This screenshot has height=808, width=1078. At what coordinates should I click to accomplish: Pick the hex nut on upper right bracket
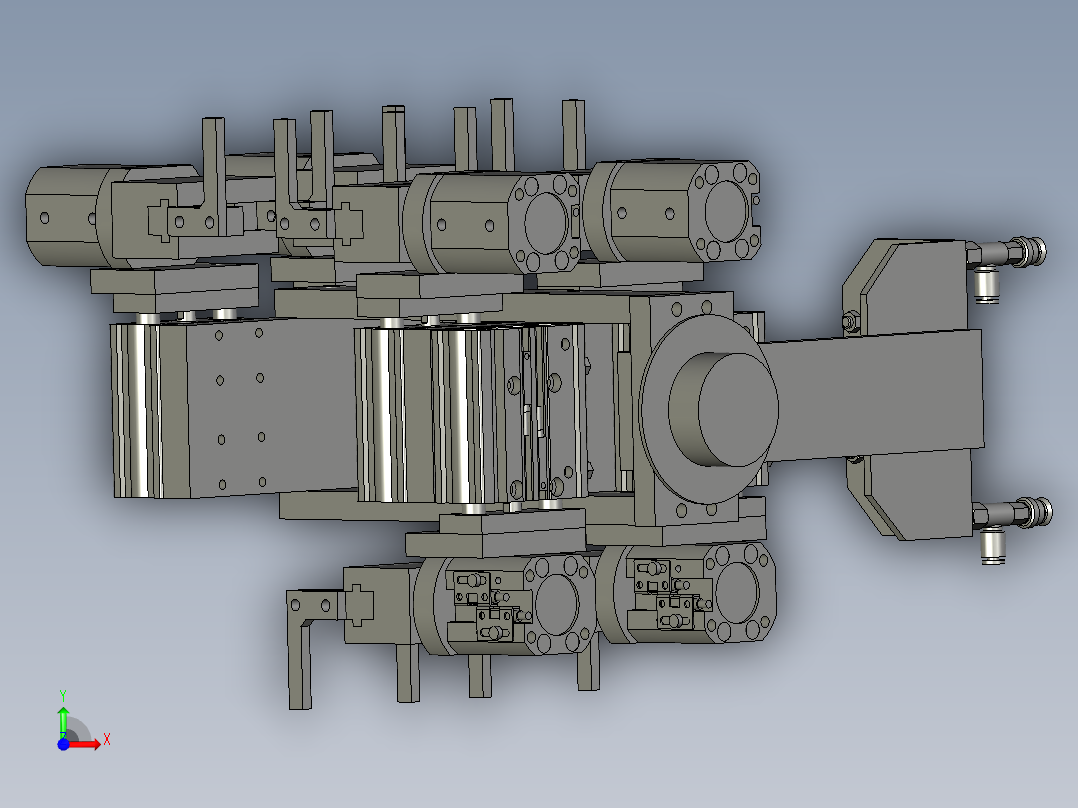[850, 321]
